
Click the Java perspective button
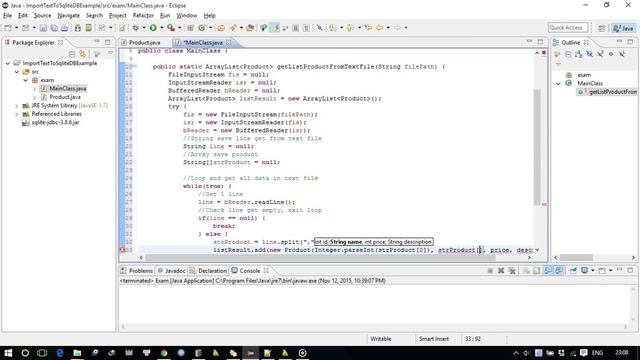coord(623,28)
